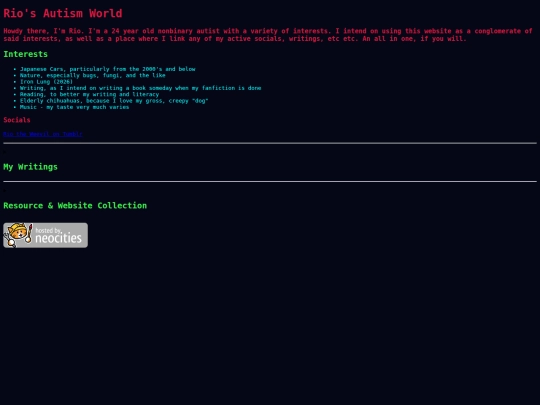This screenshot has width=540, height=405.
Task: Expand the Resource & Website Collection section
Action: (x=75, y=206)
